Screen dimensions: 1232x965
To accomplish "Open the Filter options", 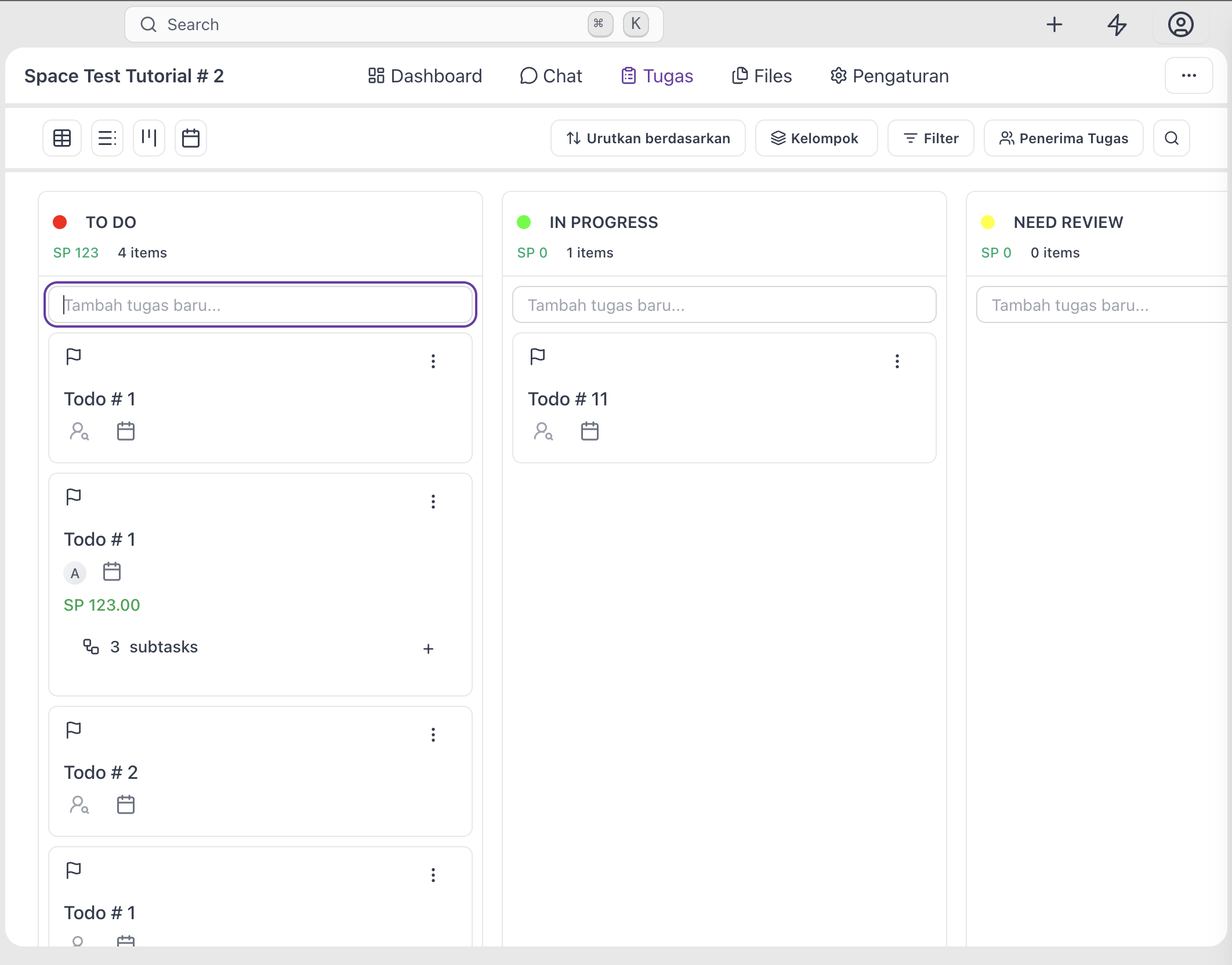I will pos(930,138).
